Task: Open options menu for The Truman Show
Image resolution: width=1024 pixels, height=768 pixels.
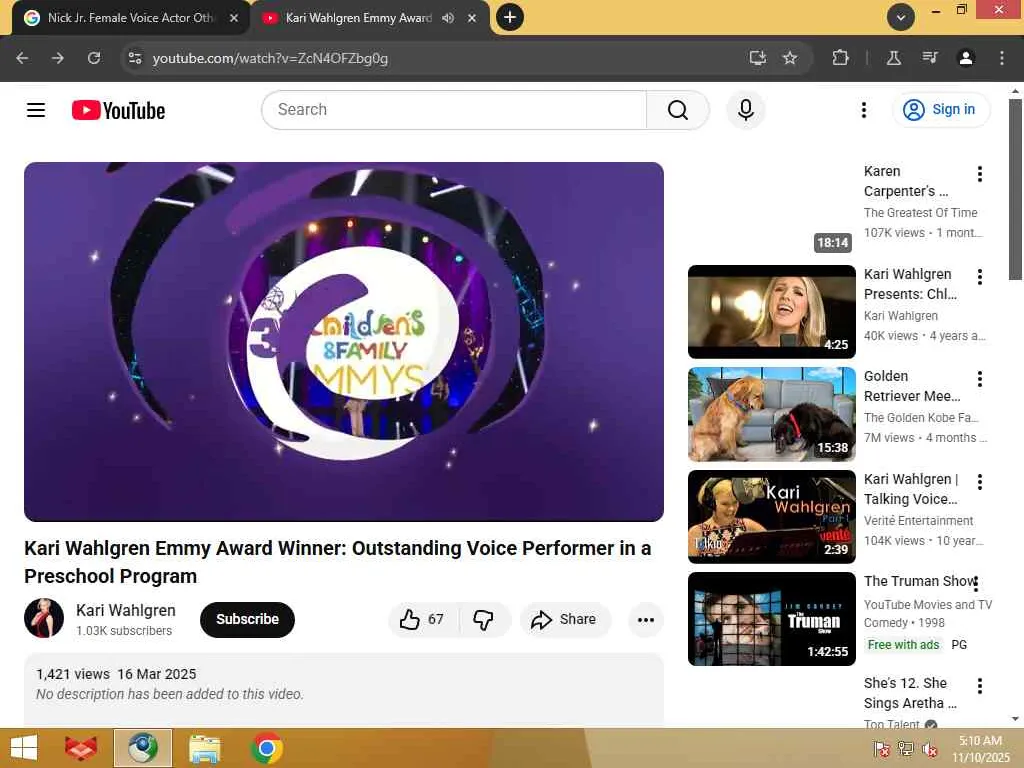Action: pyautogui.click(x=976, y=583)
